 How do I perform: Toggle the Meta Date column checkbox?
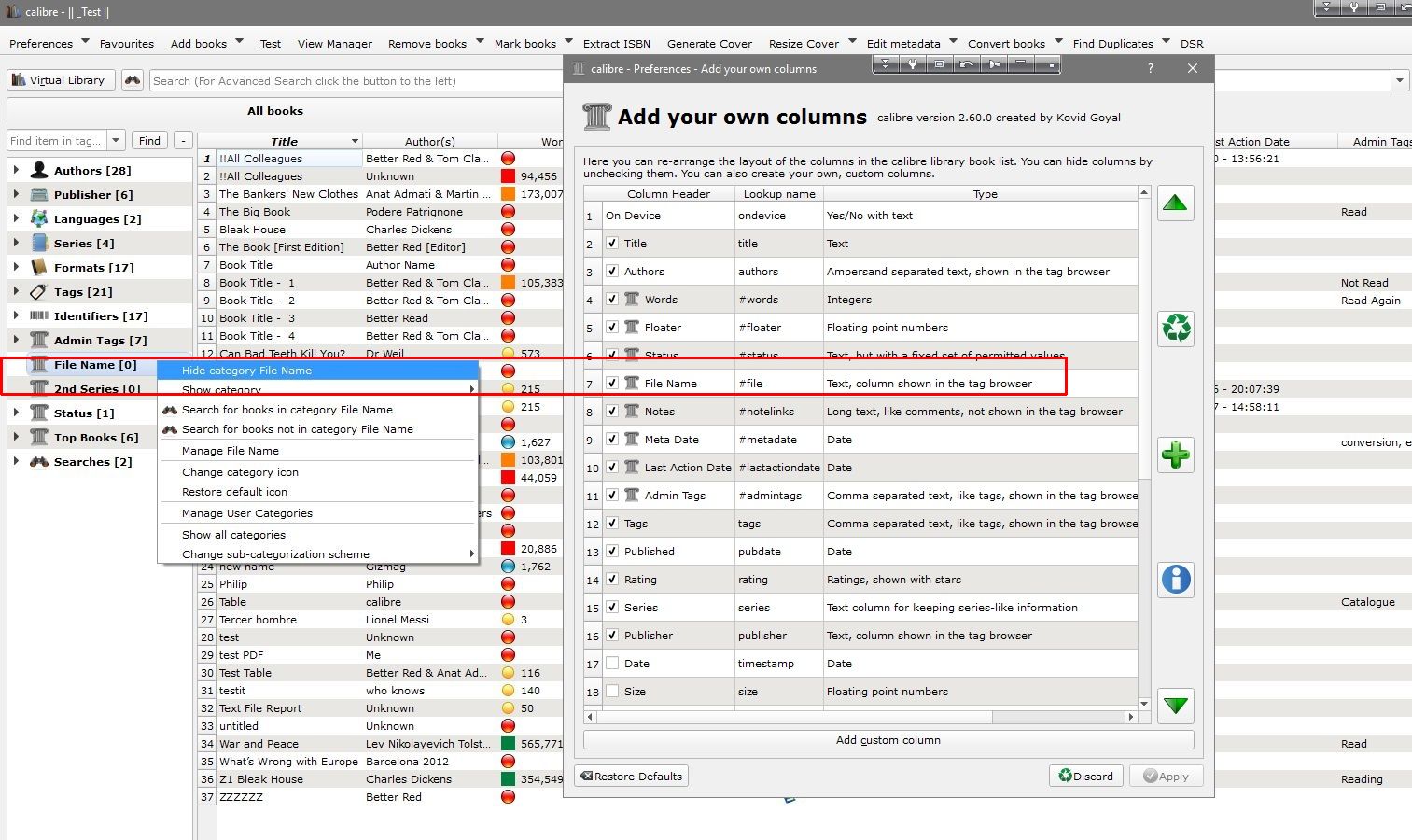[x=612, y=439]
